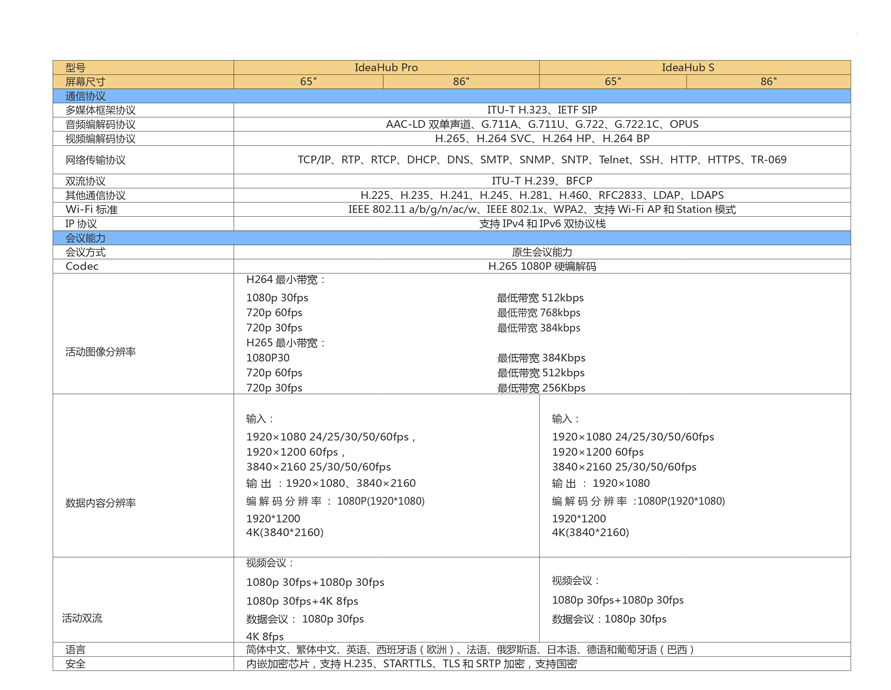Select the '最低带宽 768kbps' entry
This screenshot has height=690, width=891.
point(539,313)
